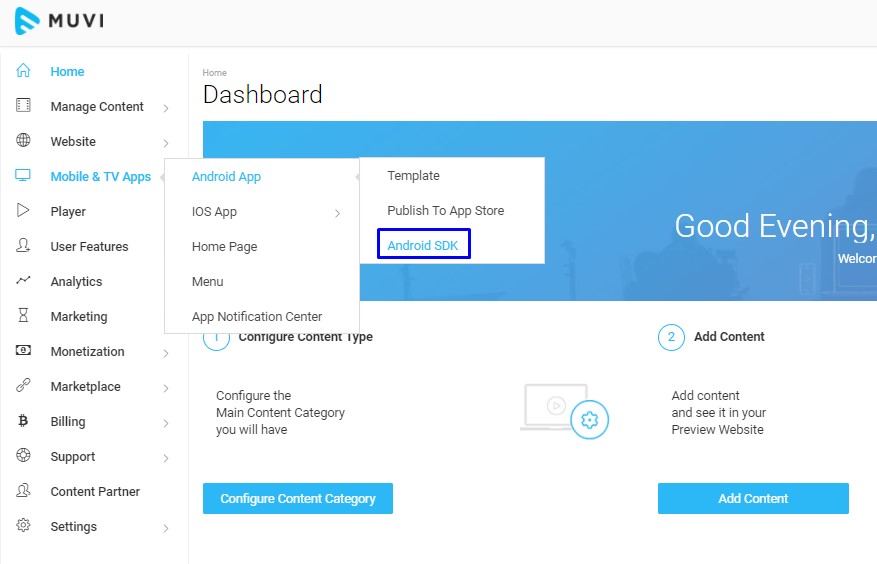The image size is (877, 564).
Task: Click the Player play-triangle icon
Action: click(23, 210)
